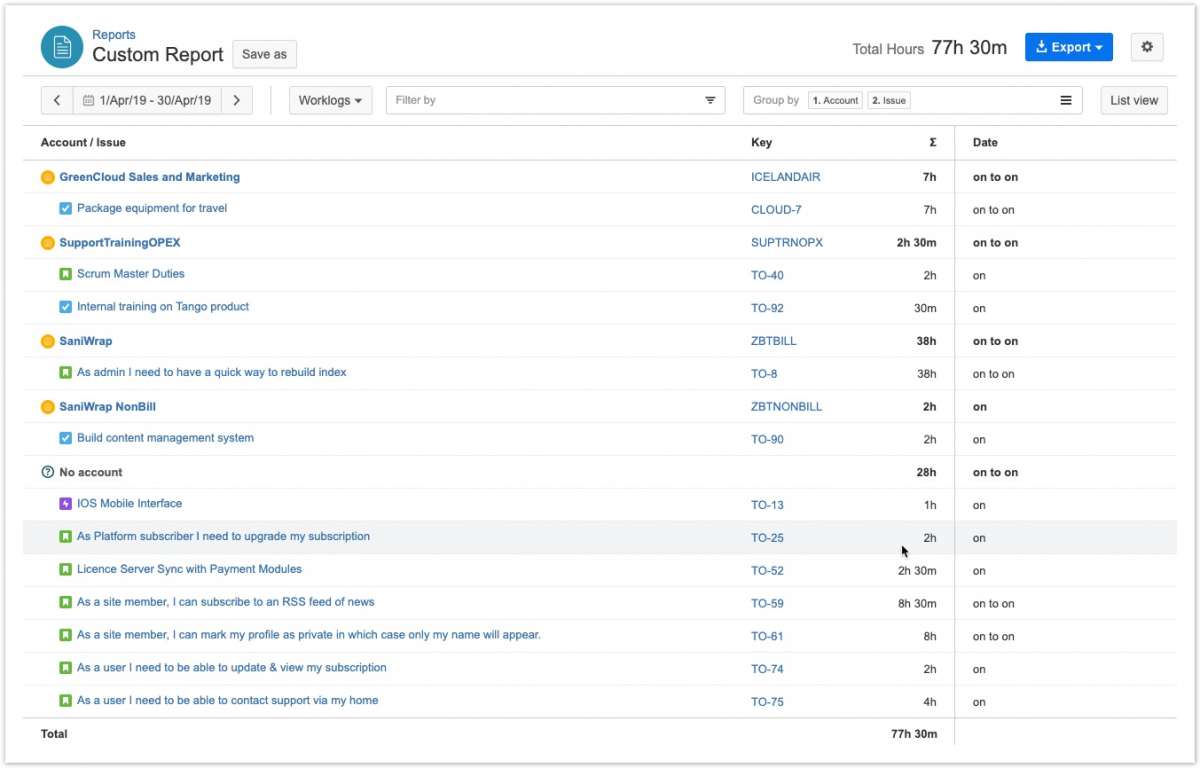Screen dimensions: 1200x768
Task: Select the 1. Account grouping tag
Action: tap(835, 100)
